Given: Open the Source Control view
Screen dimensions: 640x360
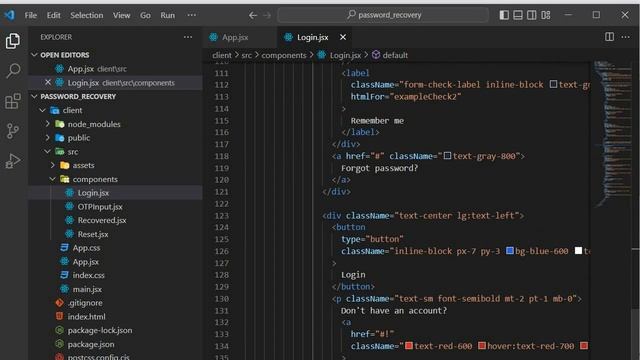Looking at the screenshot, I should click(13, 131).
